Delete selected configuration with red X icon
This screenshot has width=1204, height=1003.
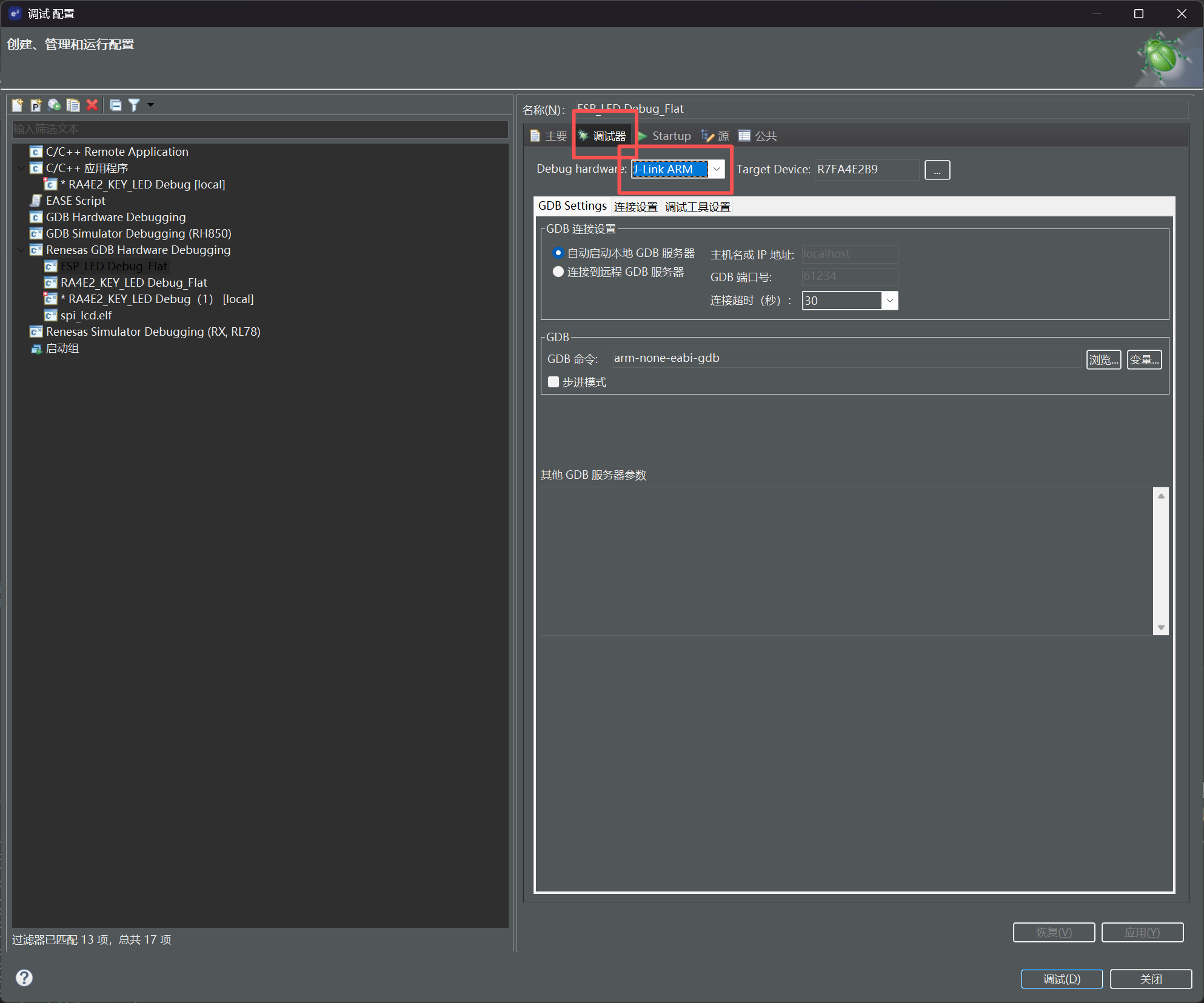click(x=92, y=105)
